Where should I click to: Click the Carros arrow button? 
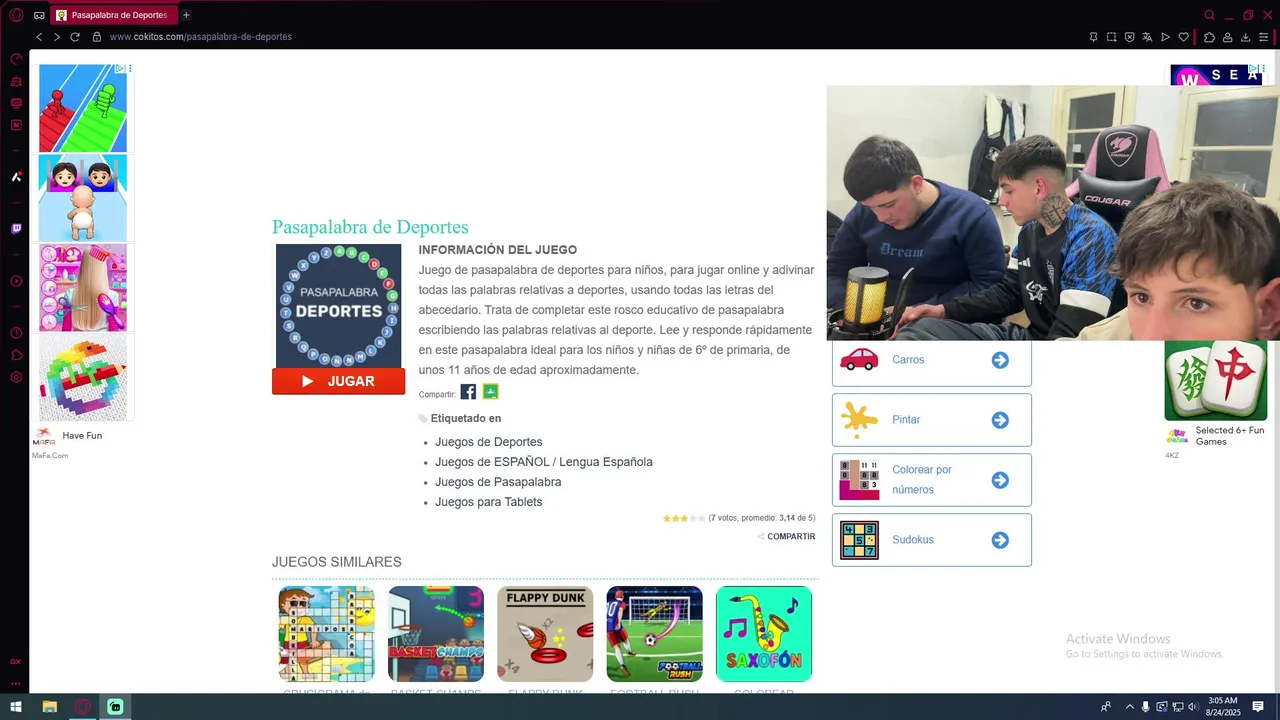click(1000, 360)
